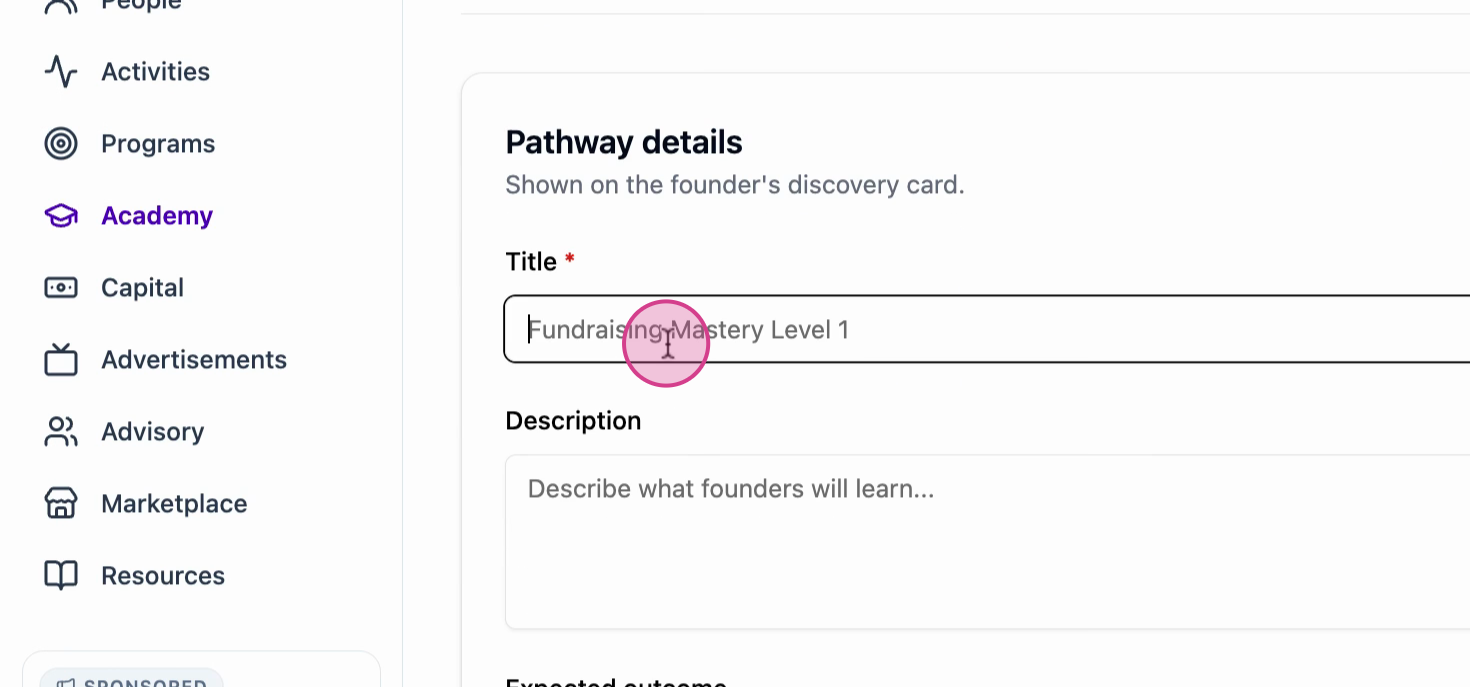Click the Sponsored badge in sidebar

click(132, 678)
